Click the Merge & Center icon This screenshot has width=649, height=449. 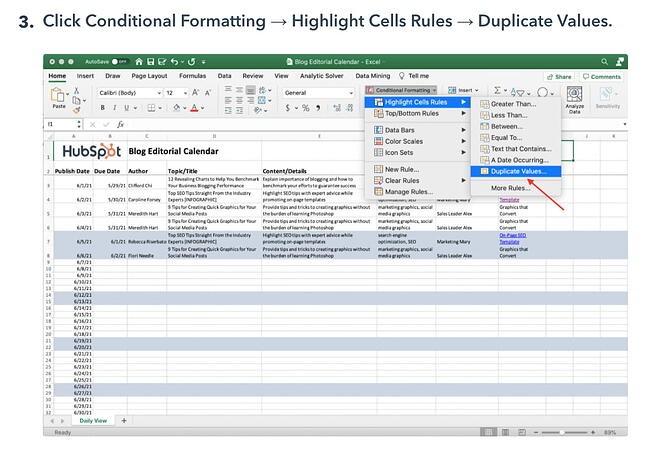(262, 100)
